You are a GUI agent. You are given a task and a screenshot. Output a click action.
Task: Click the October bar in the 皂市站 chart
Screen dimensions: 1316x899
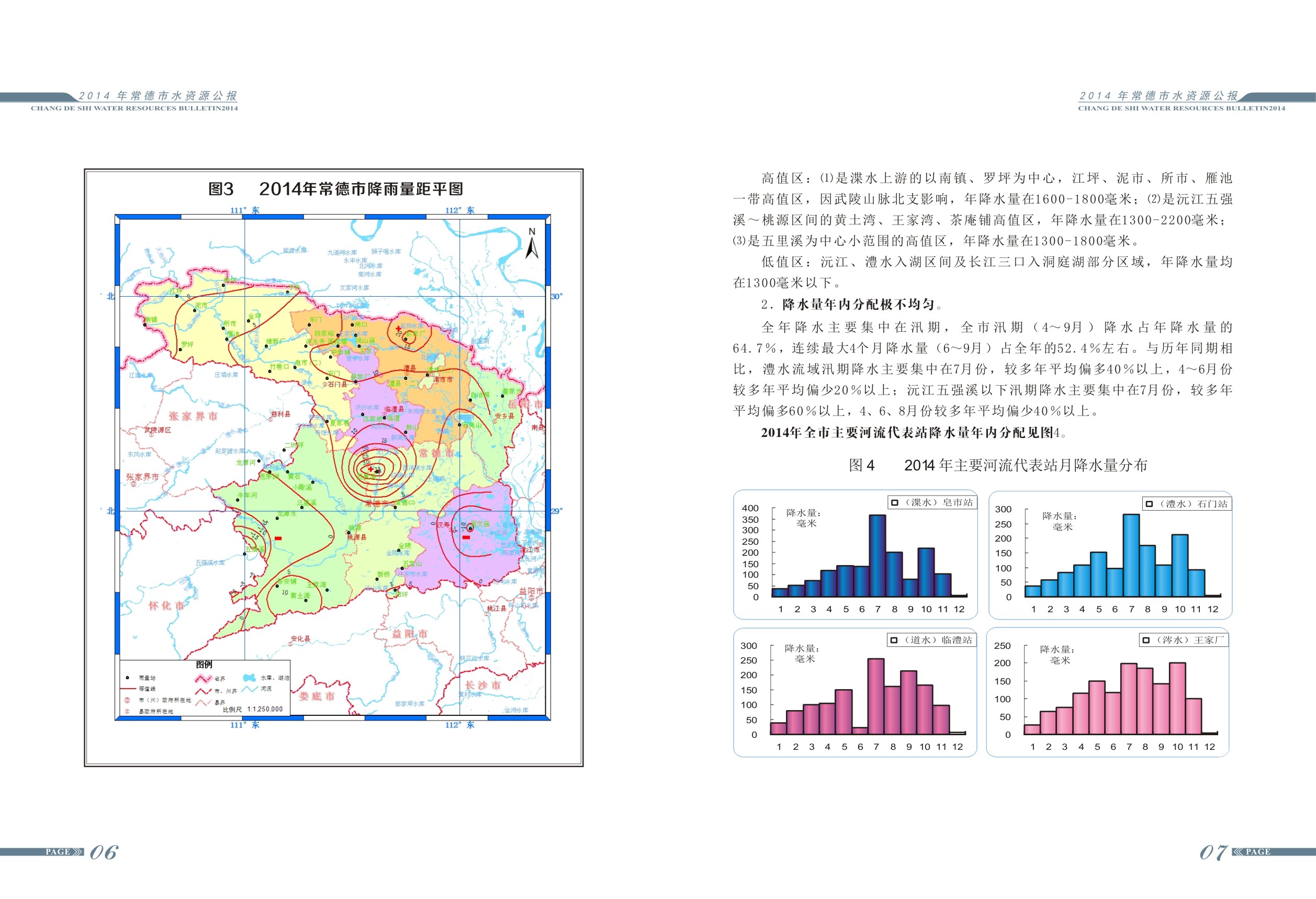pyautogui.click(x=926, y=572)
